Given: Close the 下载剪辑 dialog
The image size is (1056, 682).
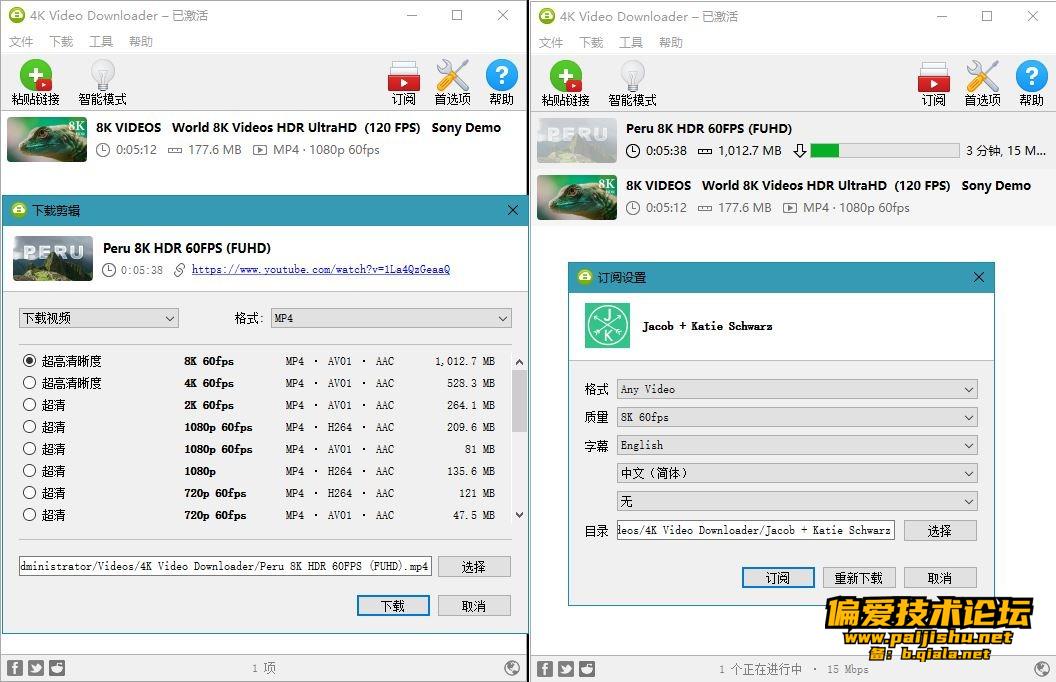Looking at the screenshot, I should [x=513, y=210].
